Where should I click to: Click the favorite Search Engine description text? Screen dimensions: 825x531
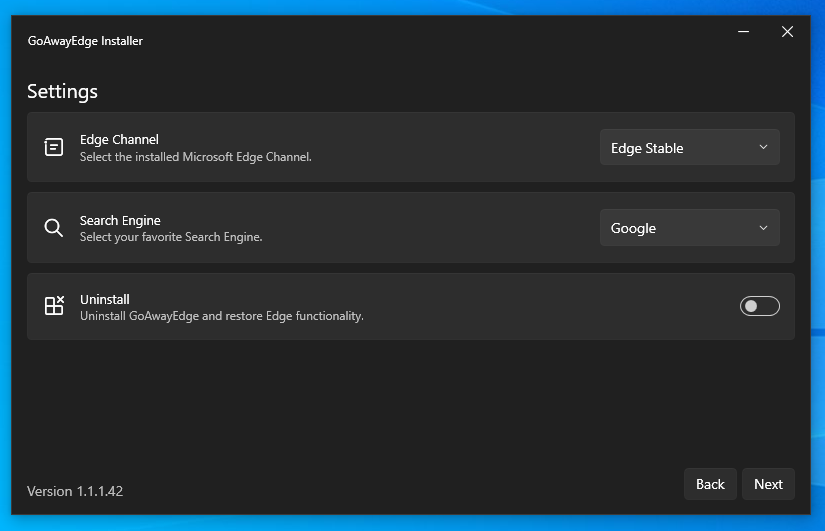(x=171, y=237)
